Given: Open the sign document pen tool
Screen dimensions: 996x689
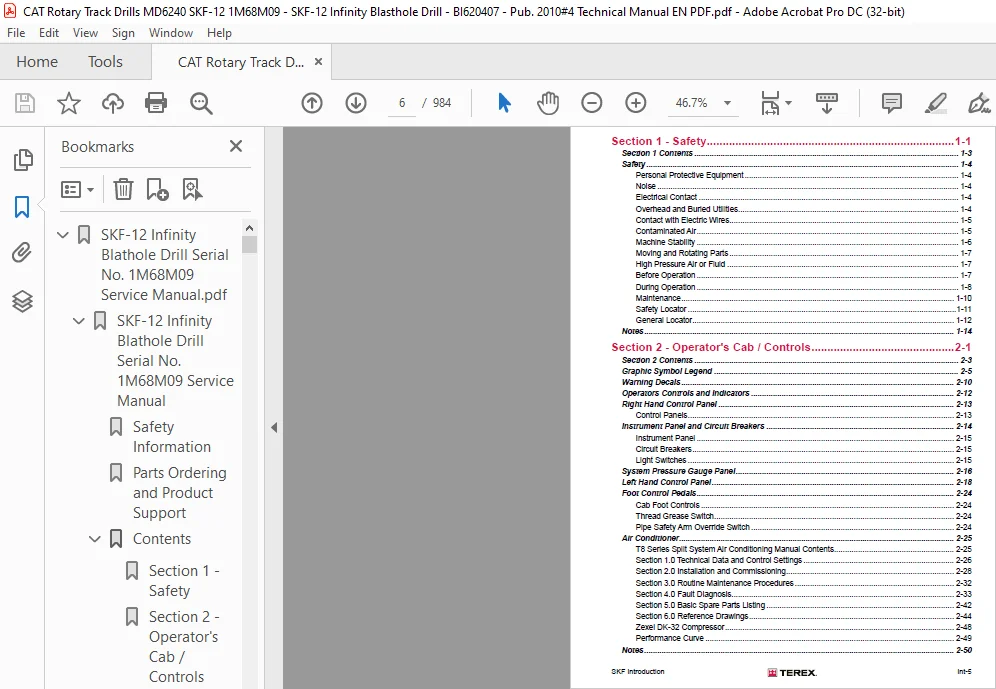Looking at the screenshot, I should (x=979, y=103).
